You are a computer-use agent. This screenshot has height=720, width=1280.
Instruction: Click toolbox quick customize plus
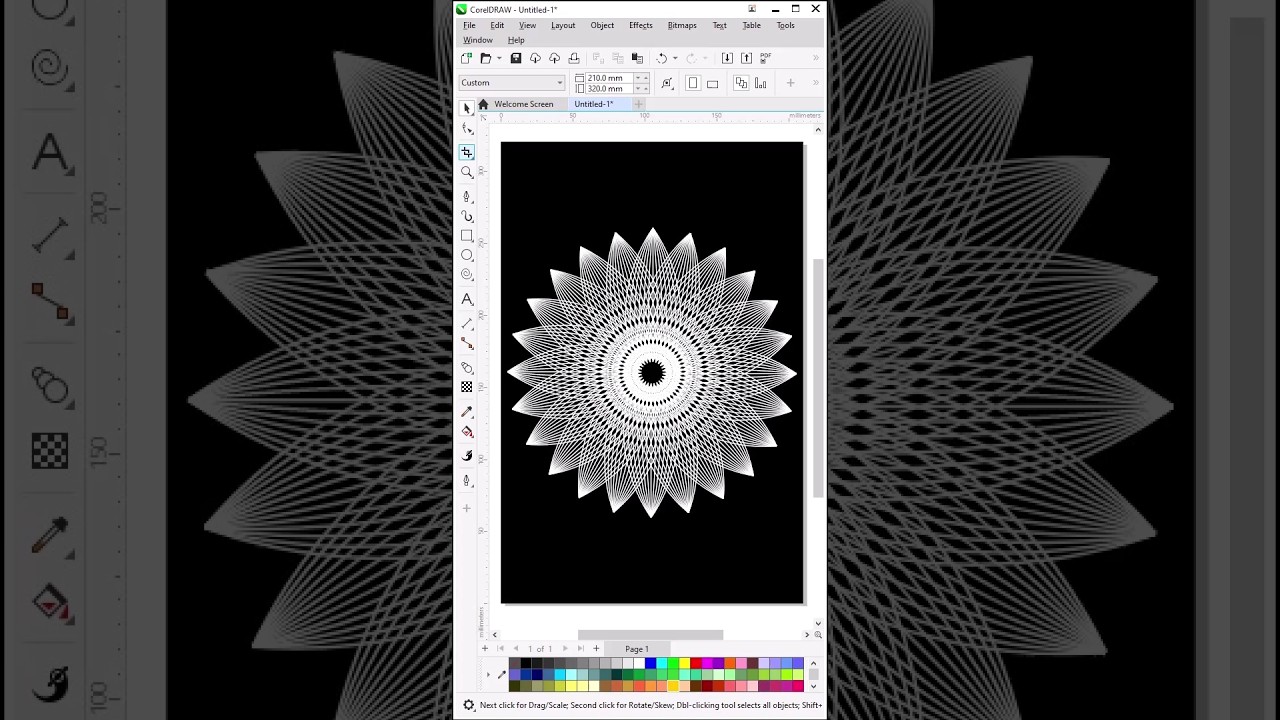pos(466,508)
